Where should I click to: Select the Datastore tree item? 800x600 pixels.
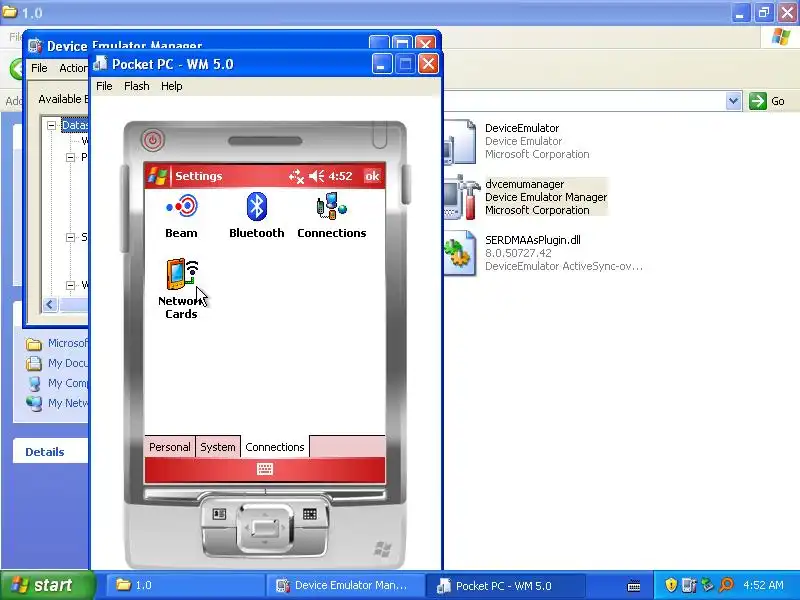click(x=75, y=125)
